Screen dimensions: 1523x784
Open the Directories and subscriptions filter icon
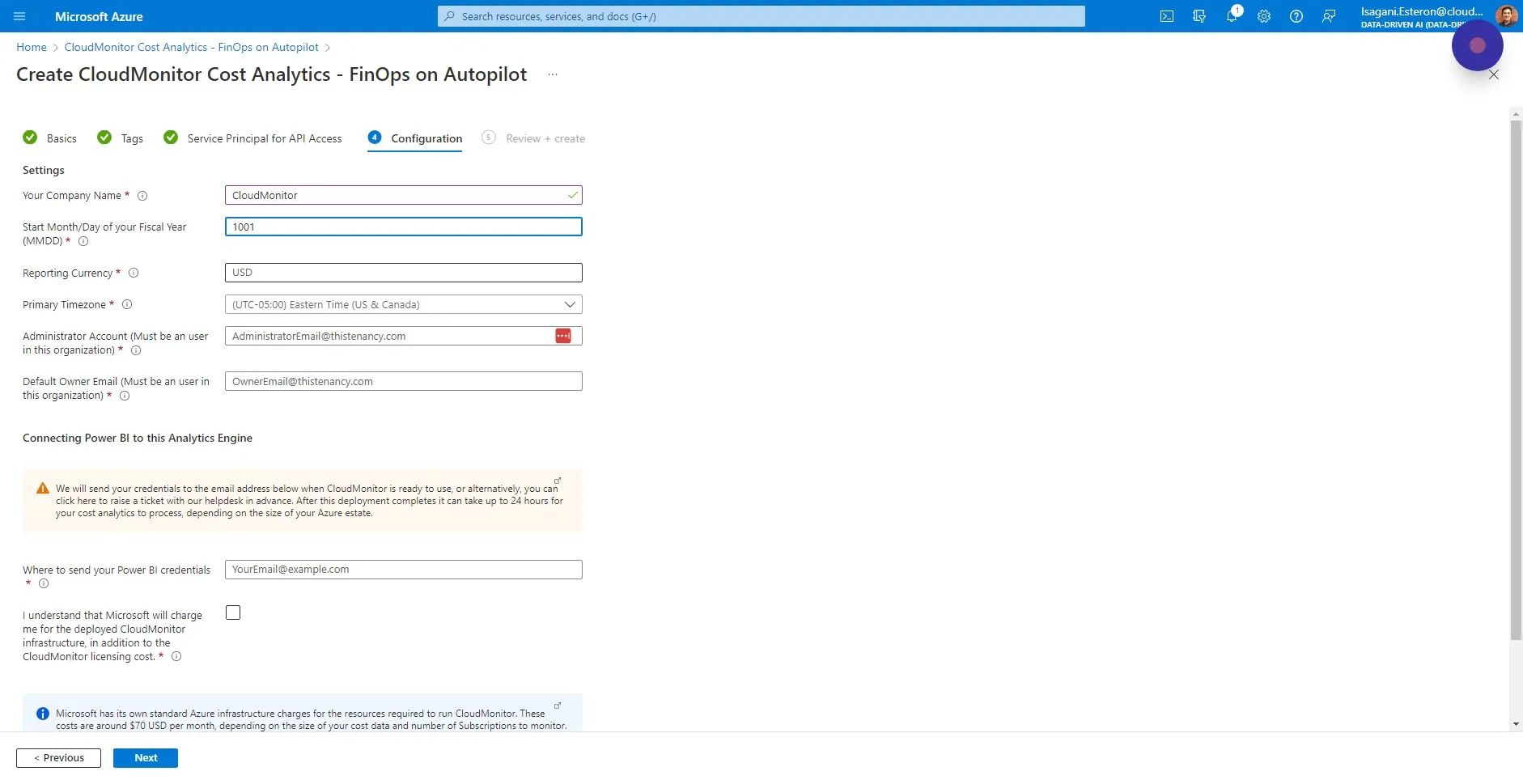point(1199,16)
